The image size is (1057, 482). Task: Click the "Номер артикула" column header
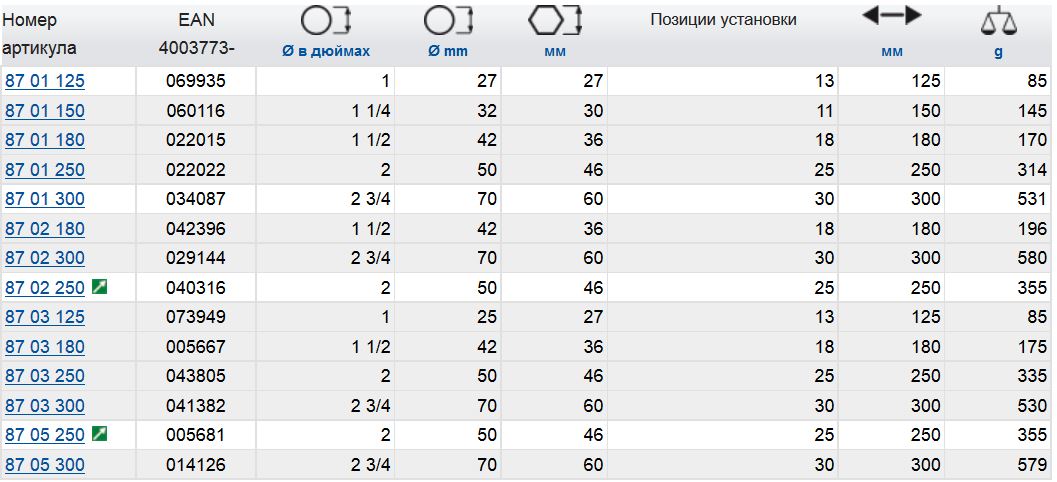[x=40, y=34]
